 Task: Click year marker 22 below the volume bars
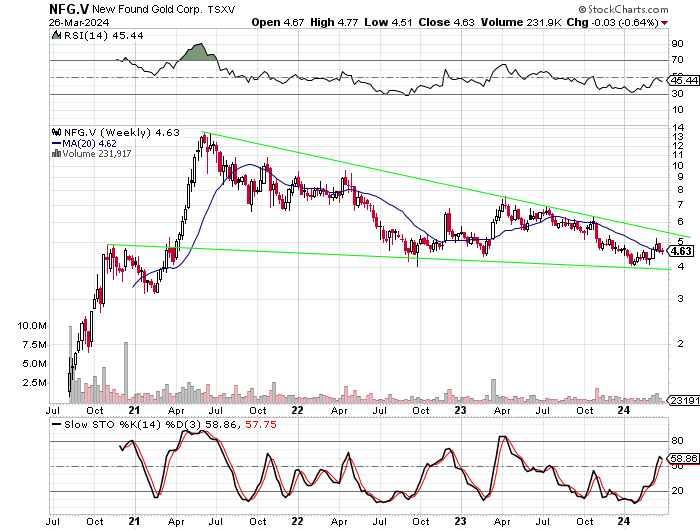pyautogui.click(x=297, y=410)
